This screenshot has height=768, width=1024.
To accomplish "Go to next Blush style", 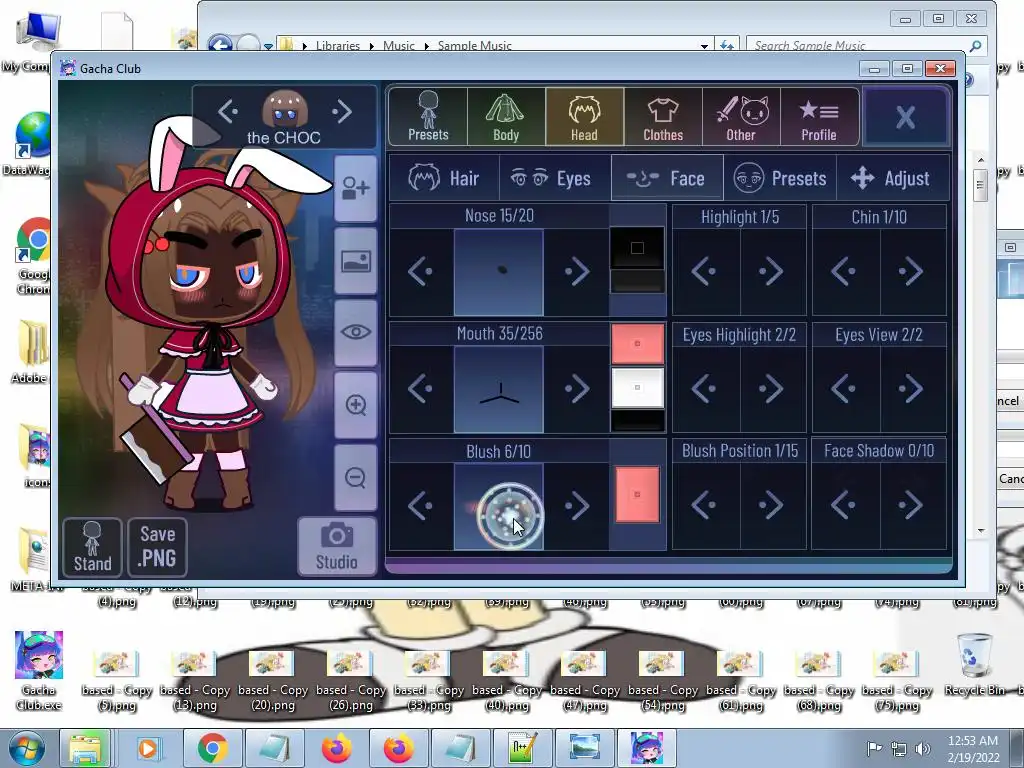I will tap(577, 505).
